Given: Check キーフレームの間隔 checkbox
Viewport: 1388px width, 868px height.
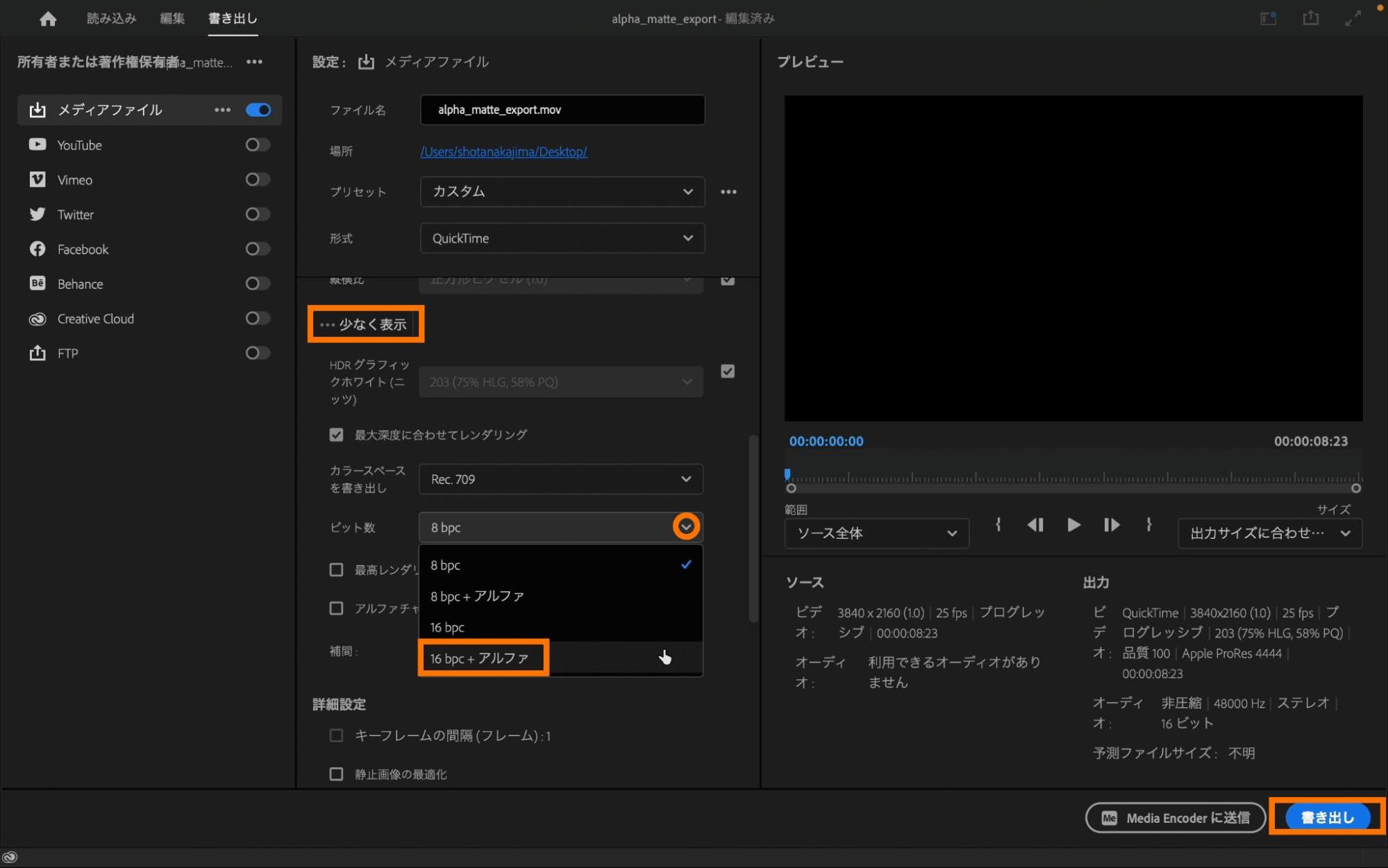Looking at the screenshot, I should click(337, 735).
